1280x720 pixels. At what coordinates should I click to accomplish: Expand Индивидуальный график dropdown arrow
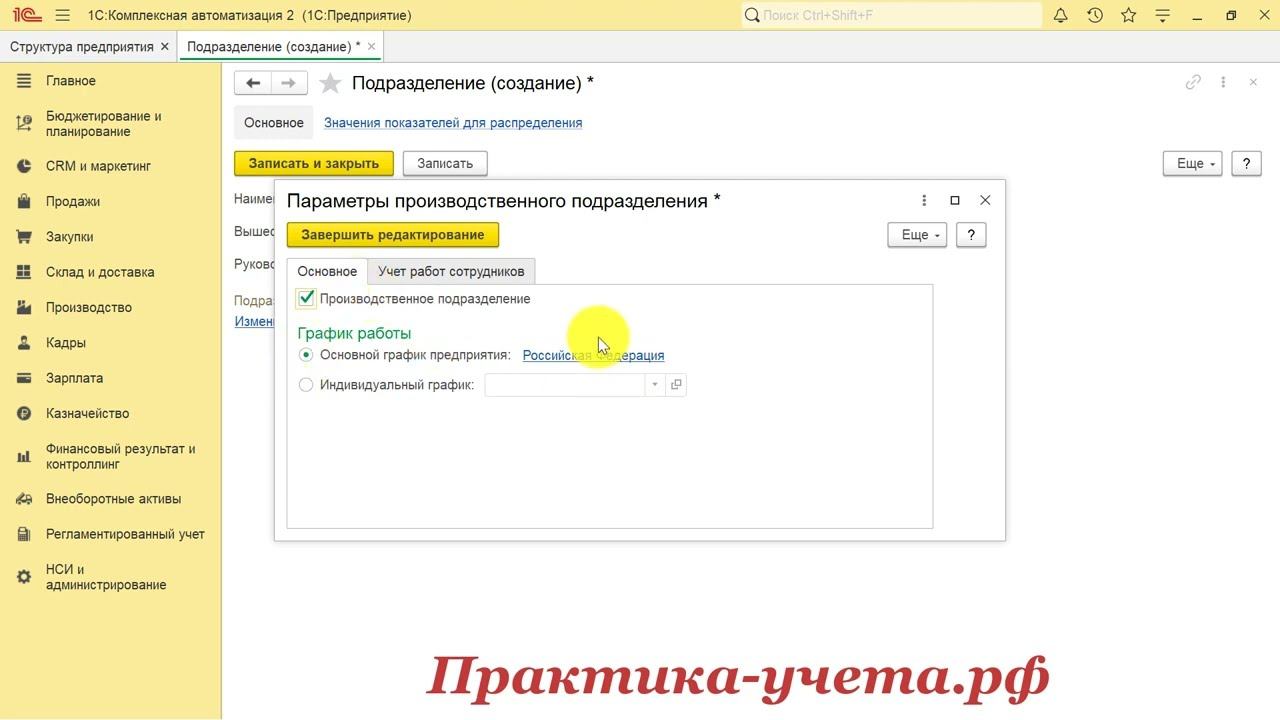(655, 385)
